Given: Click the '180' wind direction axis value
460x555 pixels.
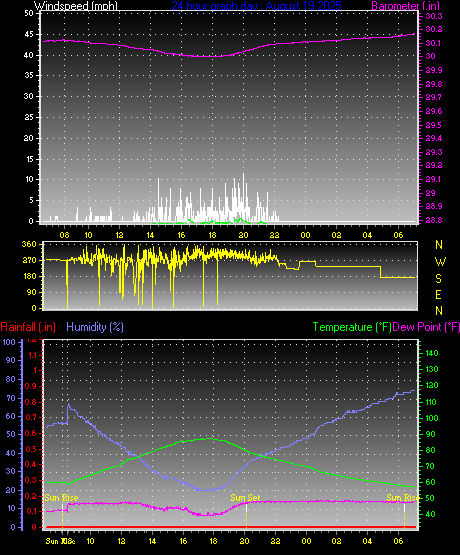Looking at the screenshot, I should 29,276.
